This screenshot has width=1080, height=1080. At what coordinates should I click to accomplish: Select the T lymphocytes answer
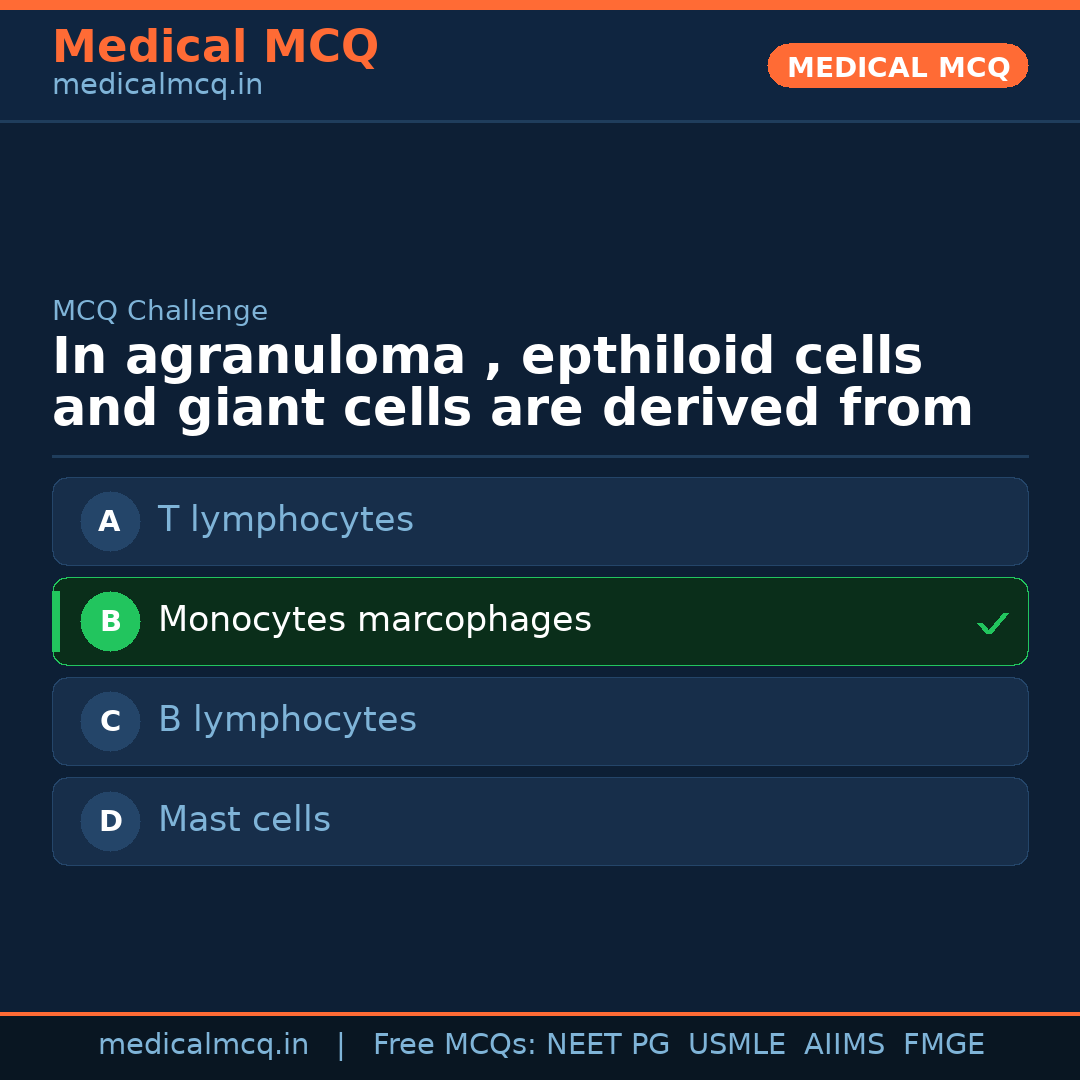[x=286, y=520]
